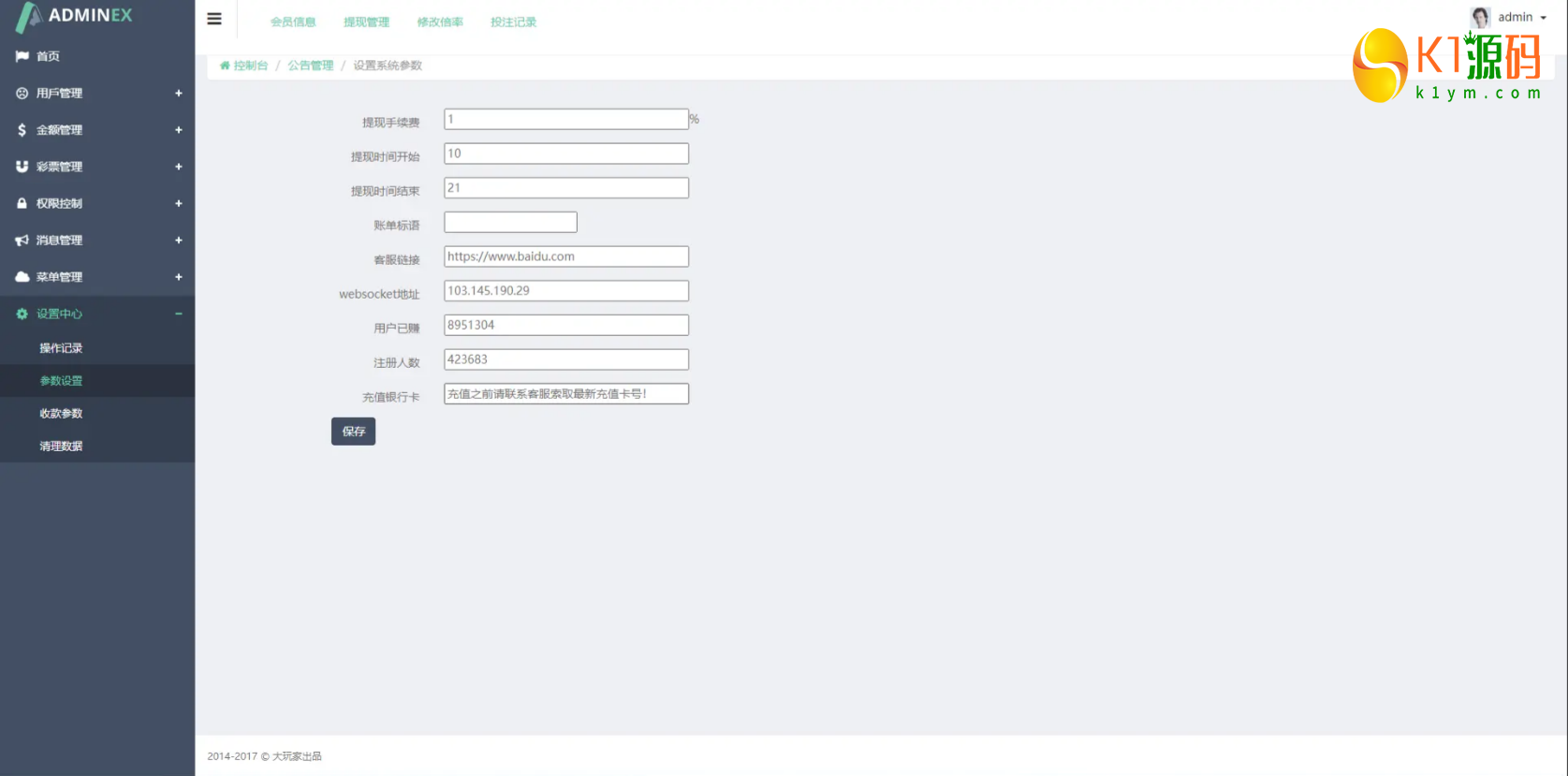
Task: Click the admin avatar picture
Action: coord(1480,18)
